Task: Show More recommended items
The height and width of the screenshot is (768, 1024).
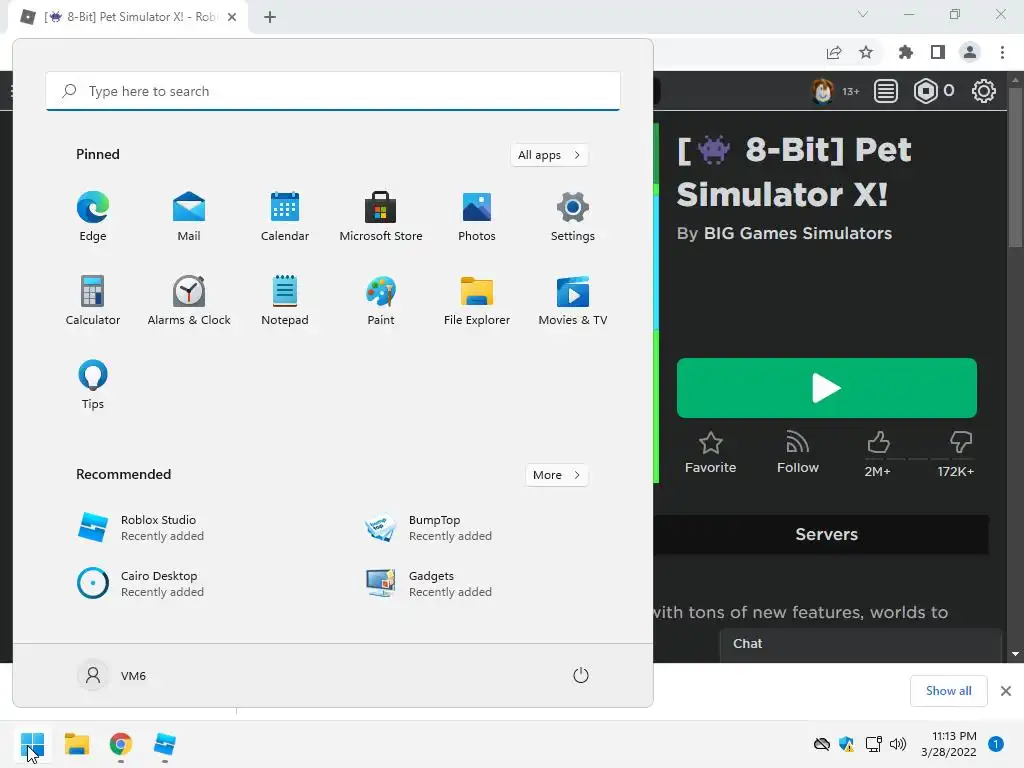Action: 556,475
